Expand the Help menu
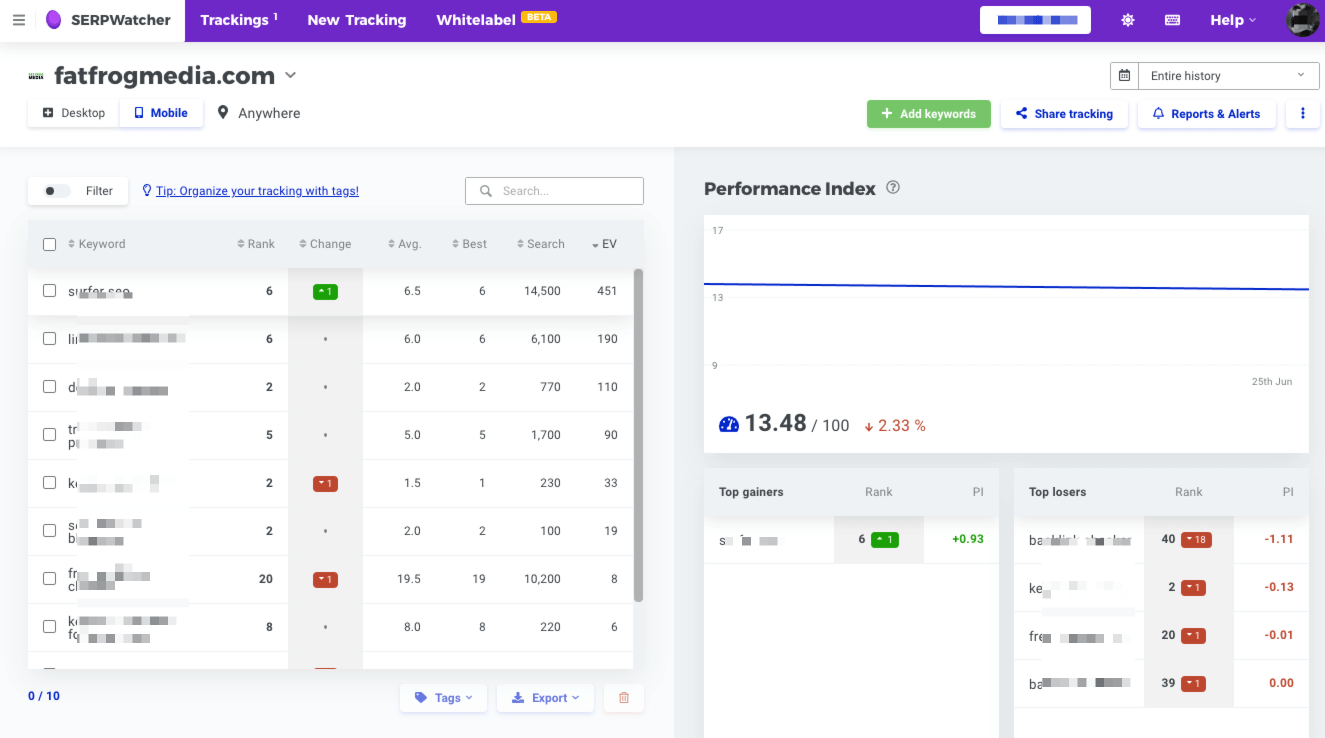 [1233, 20]
